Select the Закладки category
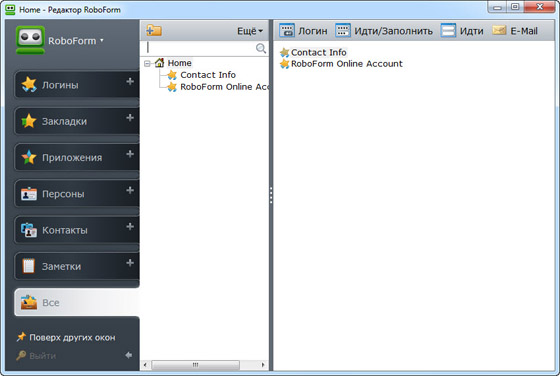The width and height of the screenshot is (560, 376). 77,121
